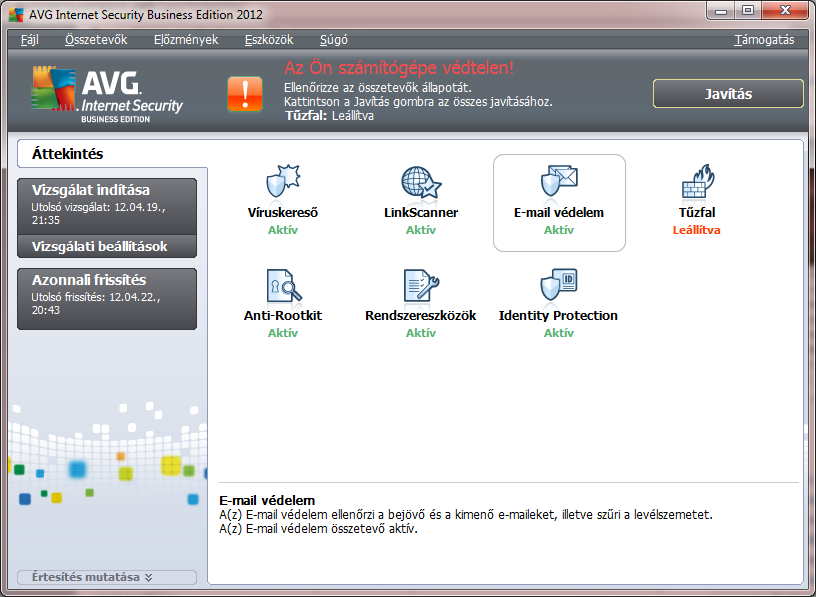Screen dimensions: 816x597
Task: Open Vizsgálati beállítások
Action: (x=107, y=246)
